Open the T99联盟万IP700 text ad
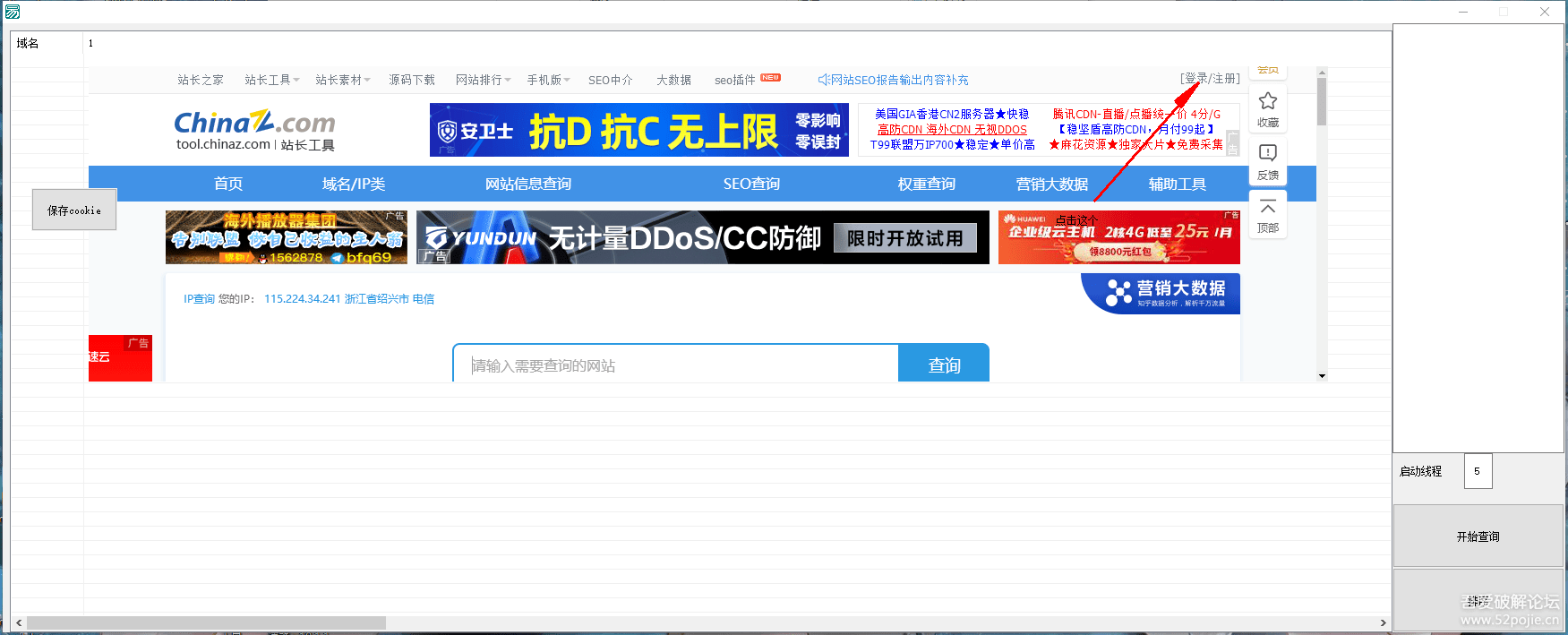This screenshot has height=635, width=1568. click(x=952, y=144)
